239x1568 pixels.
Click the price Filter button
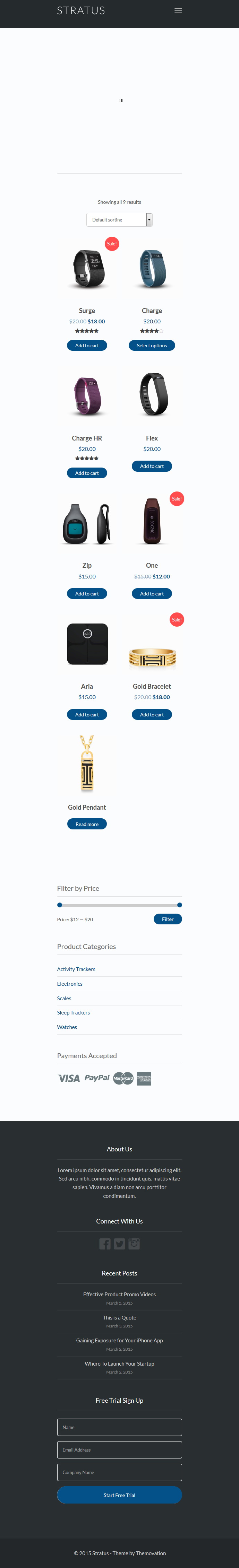pos(168,919)
